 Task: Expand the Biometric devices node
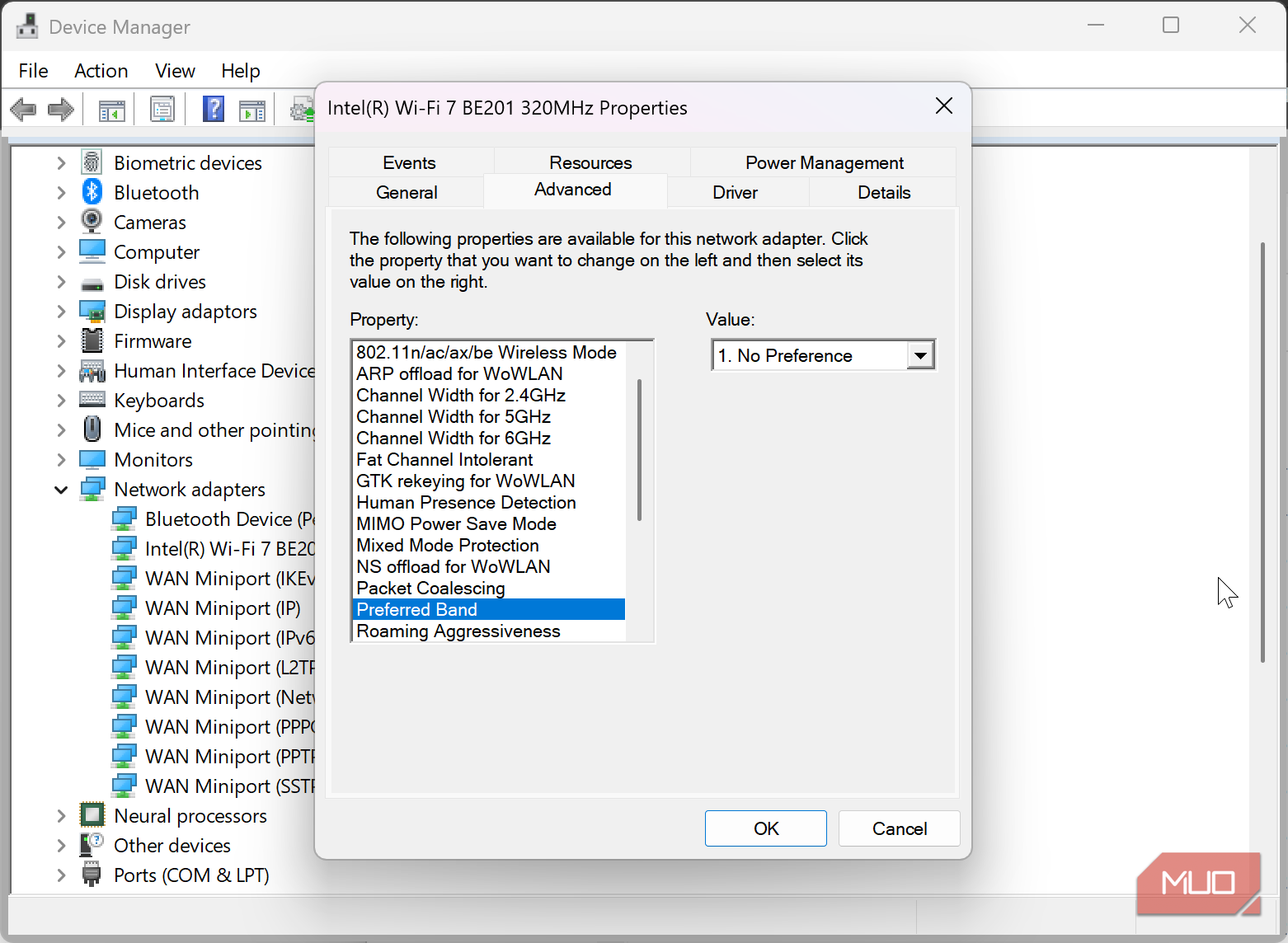click(x=61, y=163)
